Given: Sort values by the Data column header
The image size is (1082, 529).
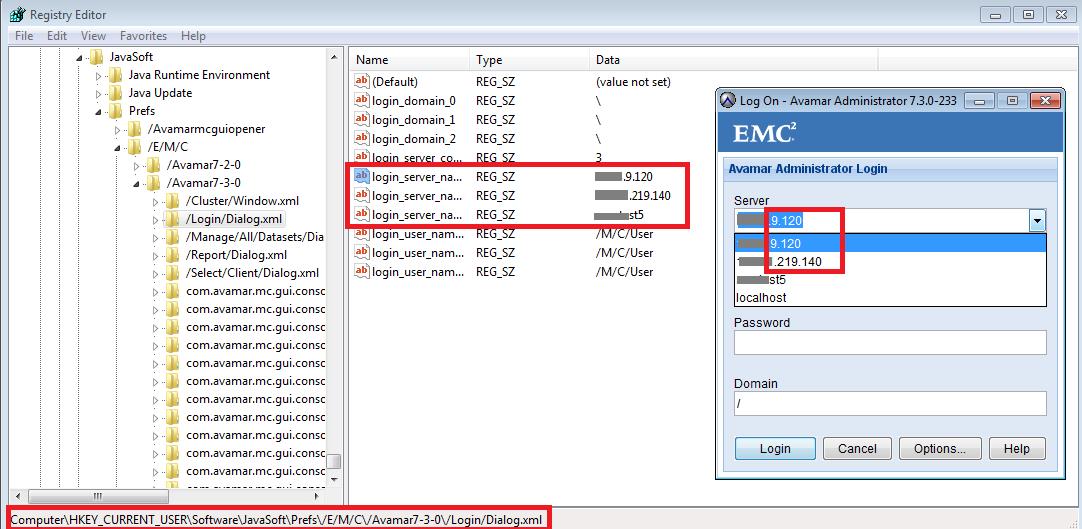Looking at the screenshot, I should [x=734, y=60].
